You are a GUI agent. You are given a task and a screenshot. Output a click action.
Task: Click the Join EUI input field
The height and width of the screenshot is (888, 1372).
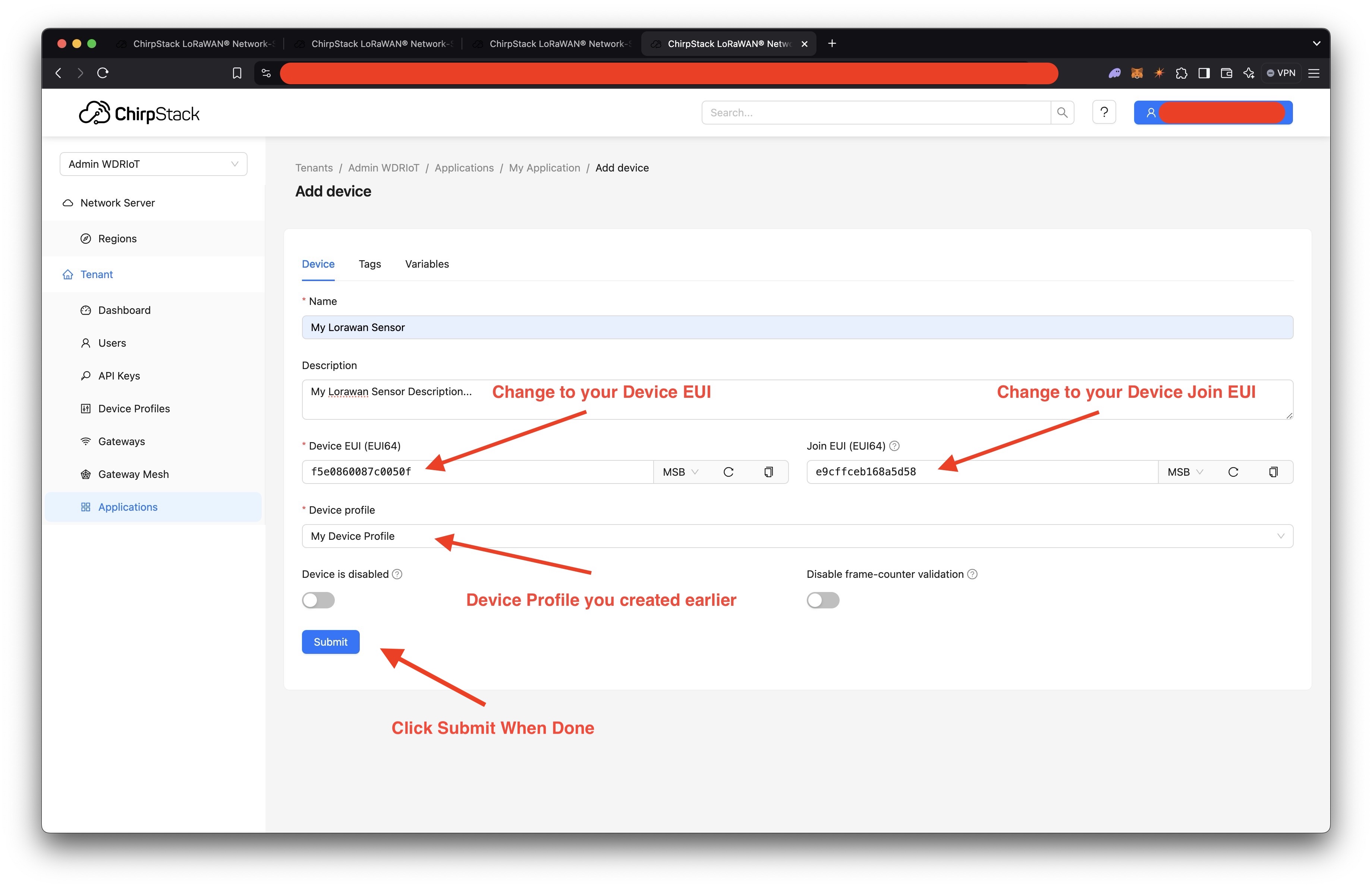[x=982, y=472]
